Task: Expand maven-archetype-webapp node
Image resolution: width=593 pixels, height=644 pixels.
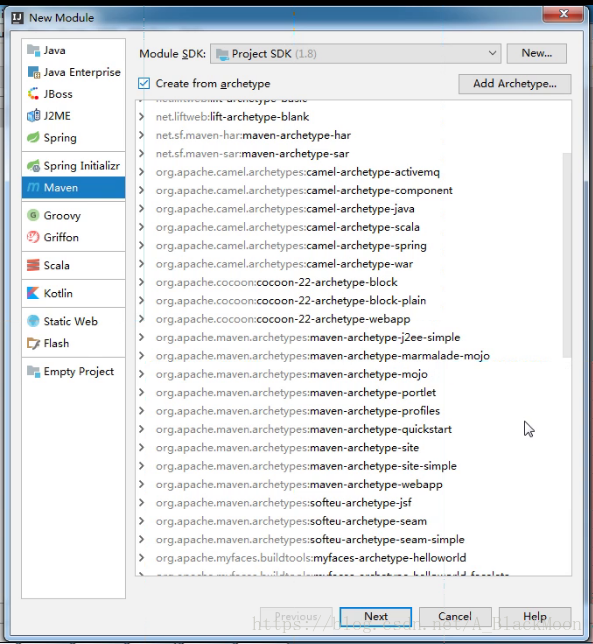Action: point(141,484)
